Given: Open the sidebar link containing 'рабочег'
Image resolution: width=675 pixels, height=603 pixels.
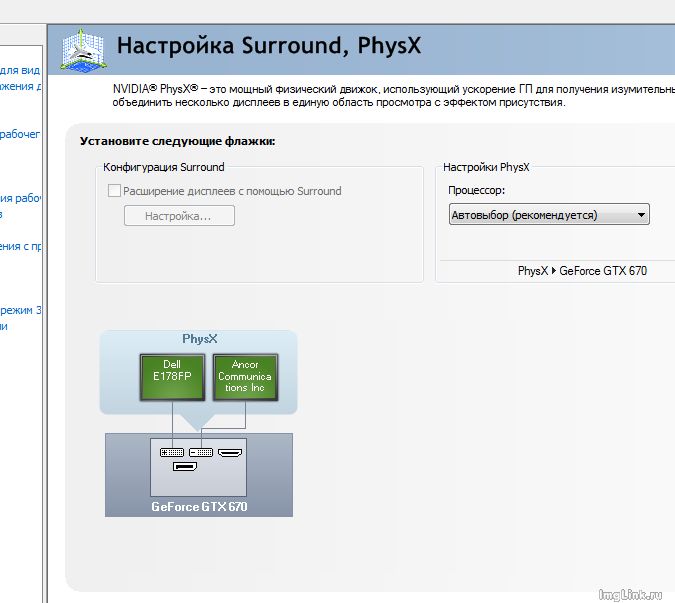Looking at the screenshot, I should click(x=20, y=134).
